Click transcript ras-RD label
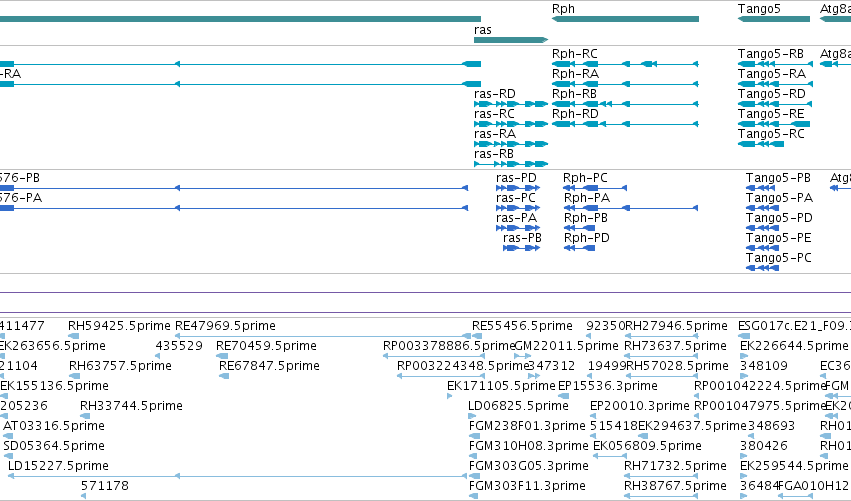Screen dimensions: 851x501 (494, 94)
